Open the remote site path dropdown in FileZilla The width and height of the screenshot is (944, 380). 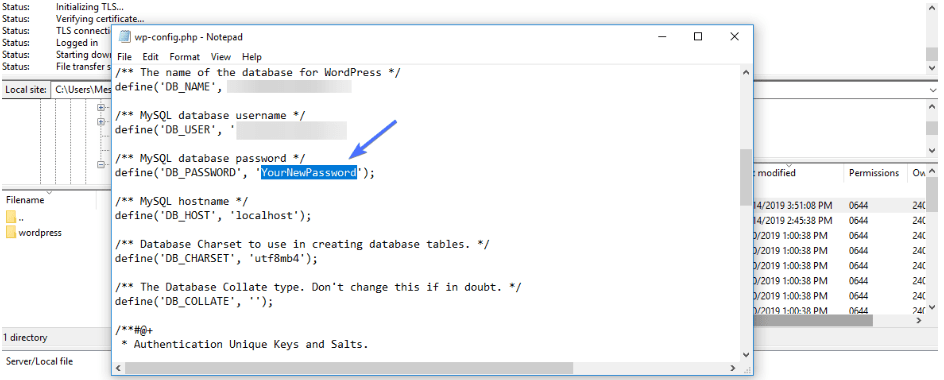(x=933, y=89)
